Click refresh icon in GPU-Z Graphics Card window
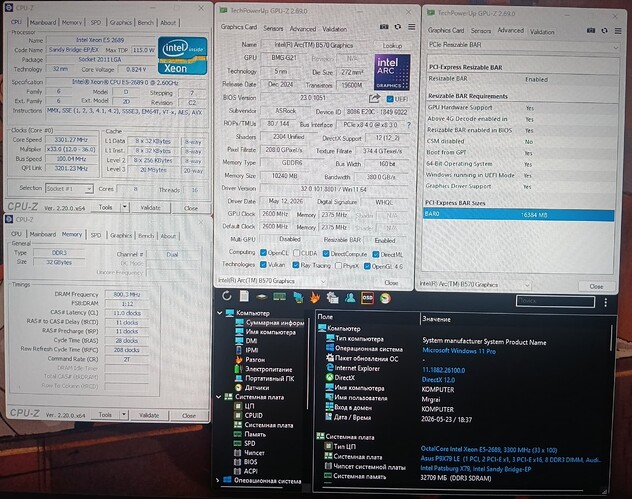The height and width of the screenshot is (499, 632). 398,27
